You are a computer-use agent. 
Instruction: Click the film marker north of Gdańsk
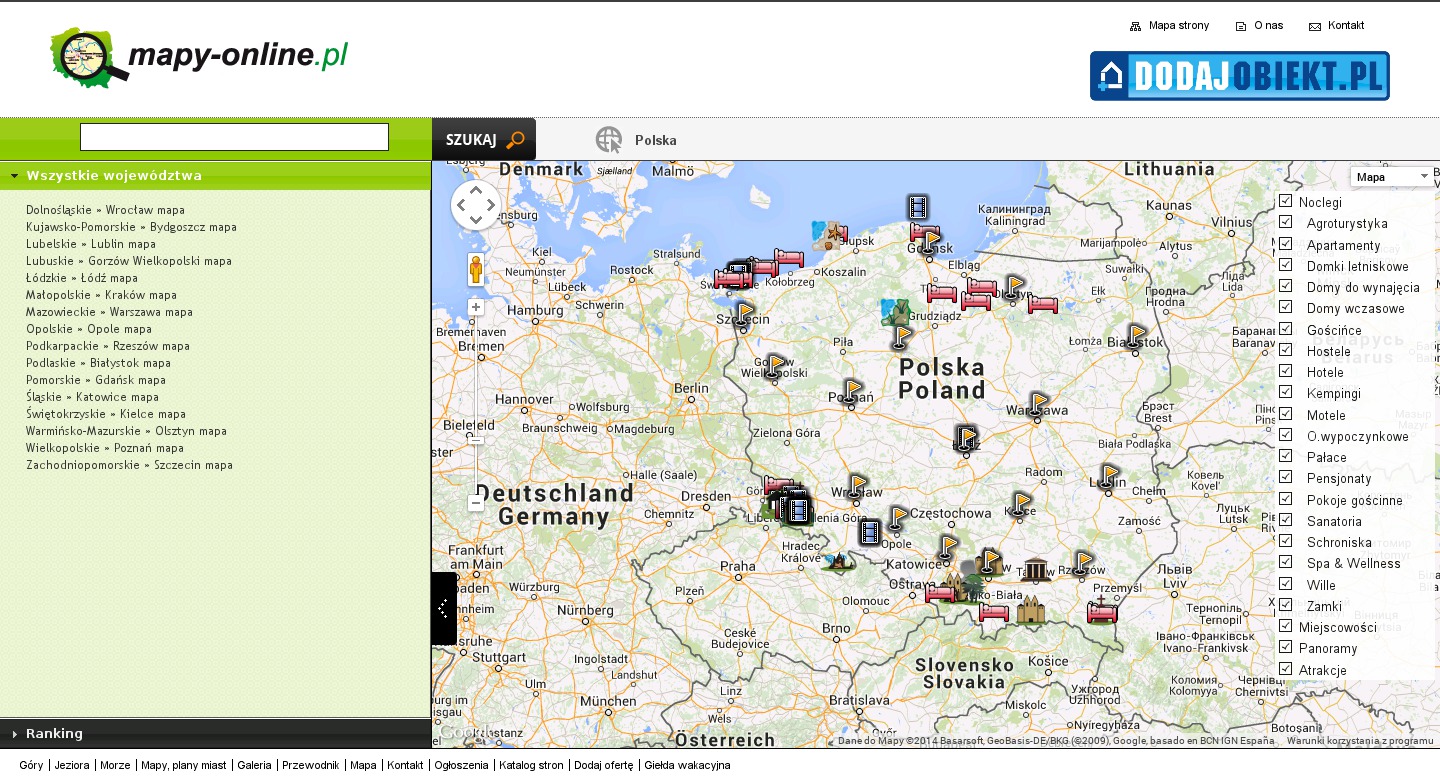(x=918, y=207)
